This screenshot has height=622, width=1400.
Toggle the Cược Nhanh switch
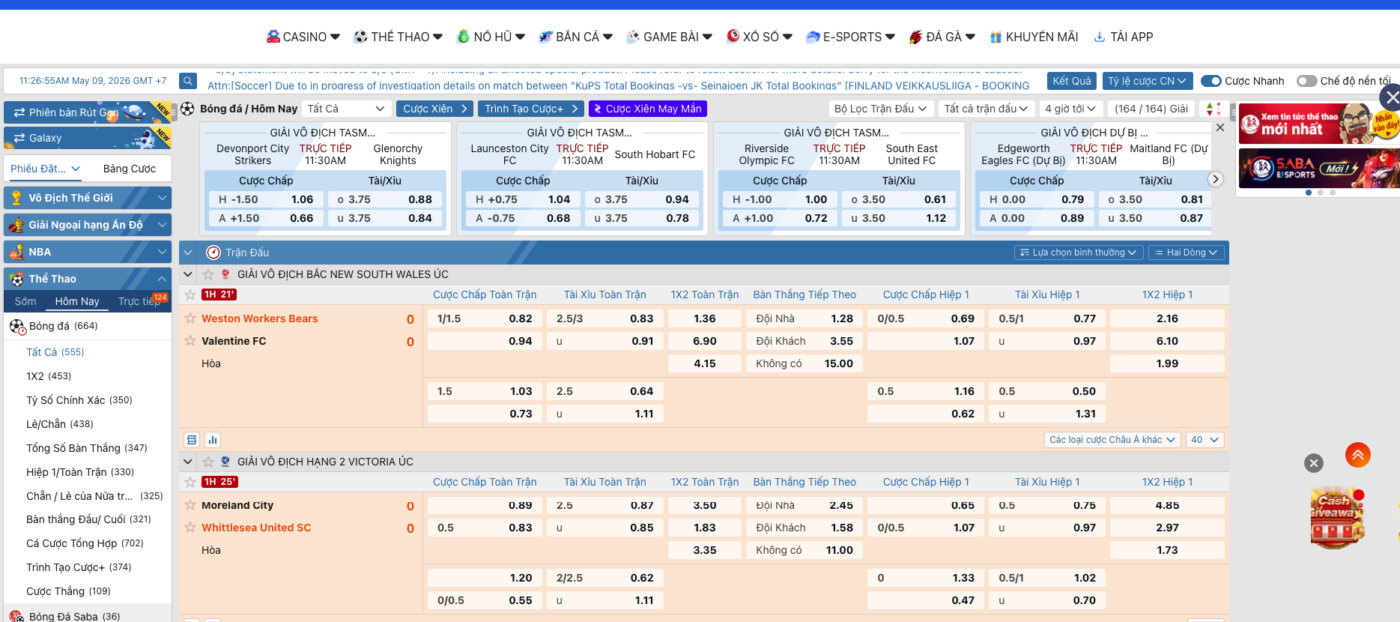tap(1211, 81)
